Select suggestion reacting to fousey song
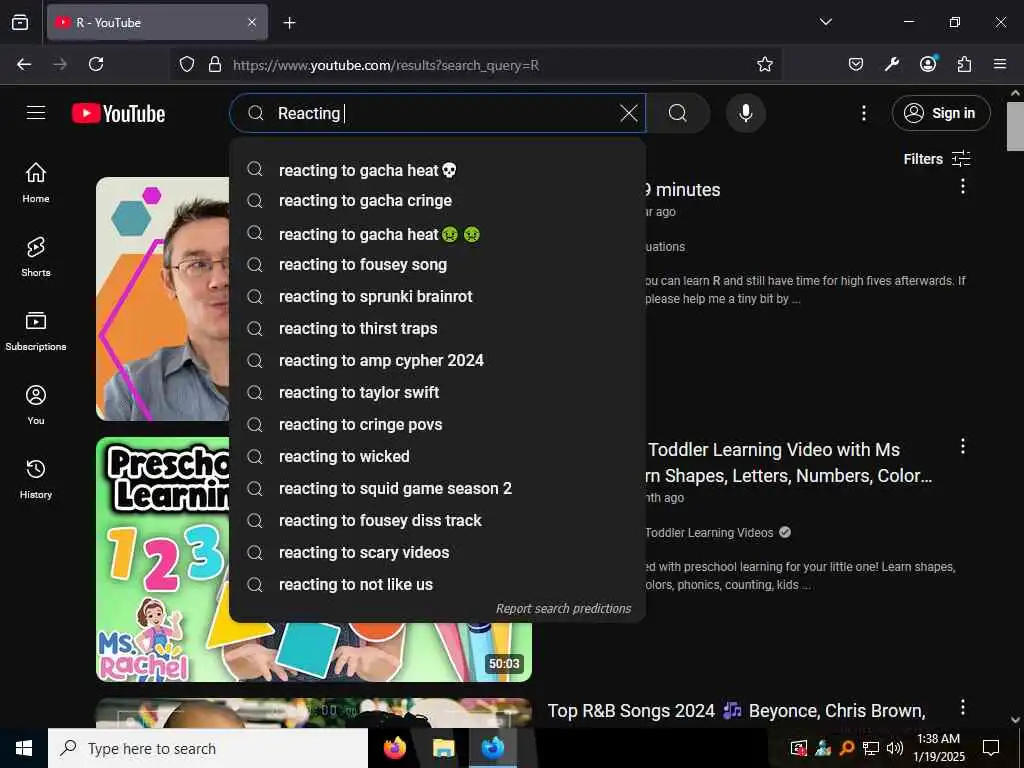Viewport: 1024px width, 768px height. tap(438, 264)
